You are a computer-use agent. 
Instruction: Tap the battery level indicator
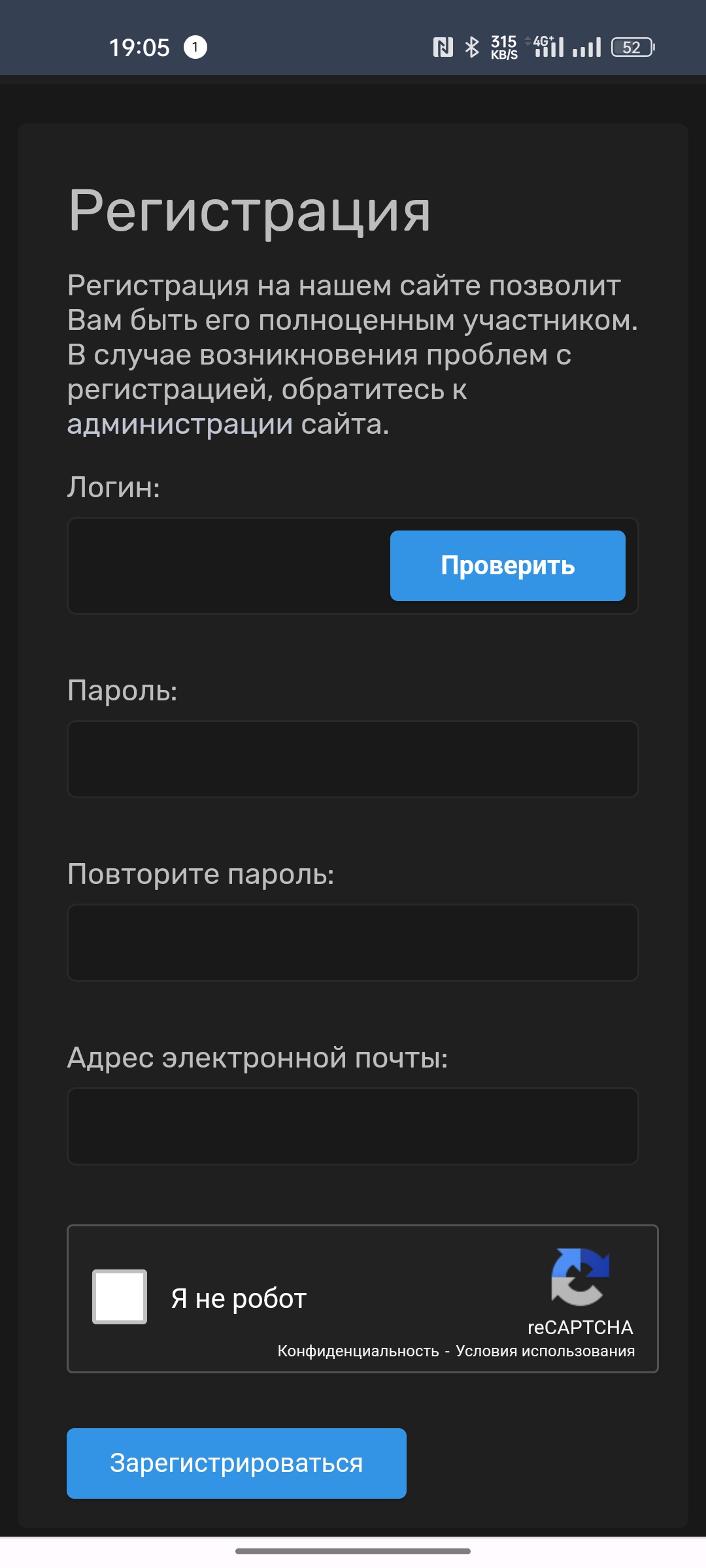(632, 47)
